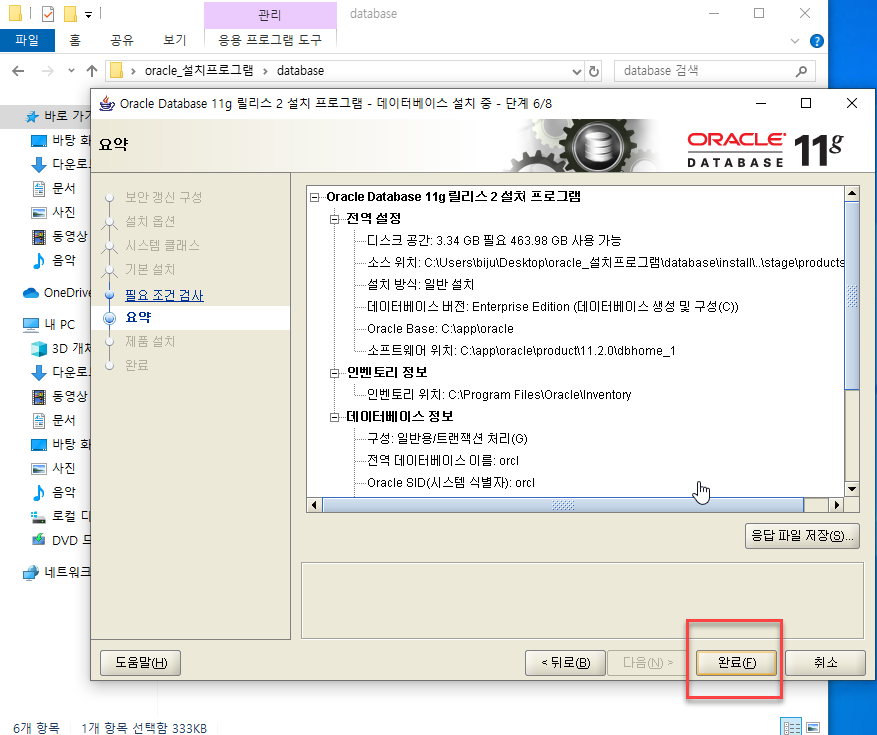The width and height of the screenshot is (877, 735).
Task: Select the 전역 데이터베이스 이름: orcl row
Action: coord(442,461)
